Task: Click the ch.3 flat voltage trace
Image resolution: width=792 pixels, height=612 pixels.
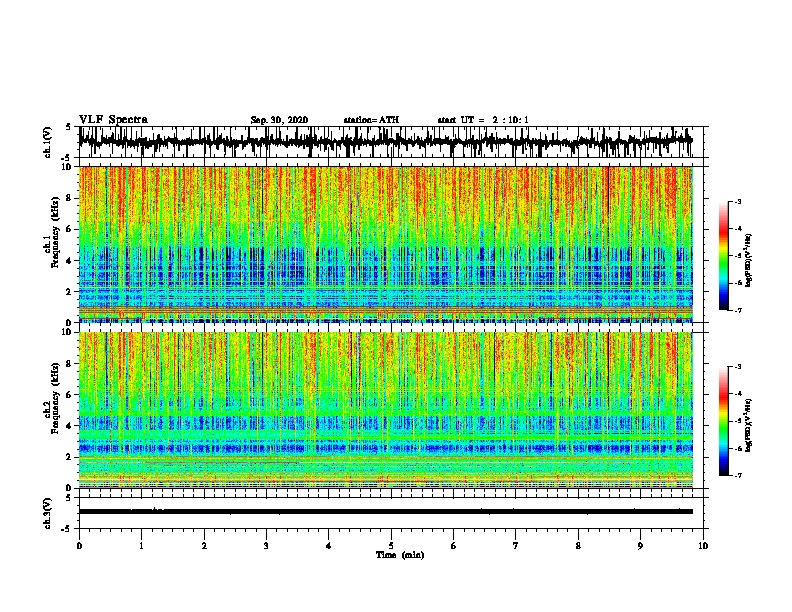Action: pyautogui.click(x=385, y=512)
